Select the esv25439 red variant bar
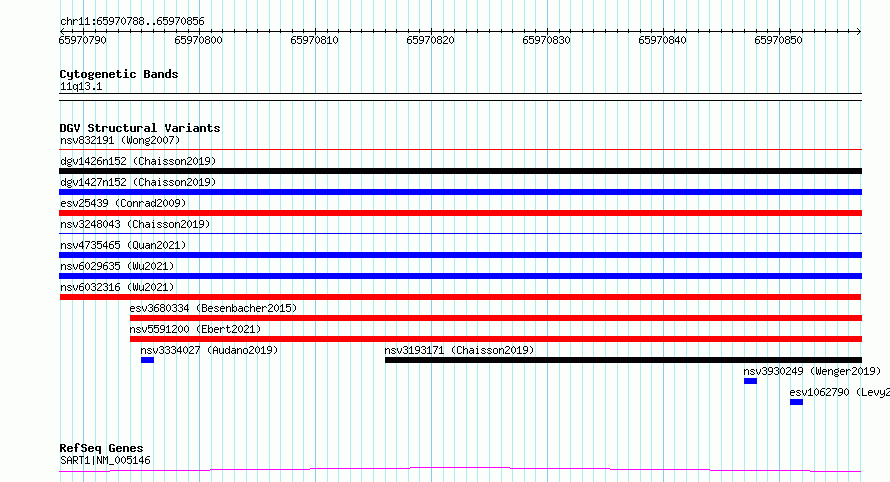Image resolution: width=890 pixels, height=482 pixels. click(460, 213)
